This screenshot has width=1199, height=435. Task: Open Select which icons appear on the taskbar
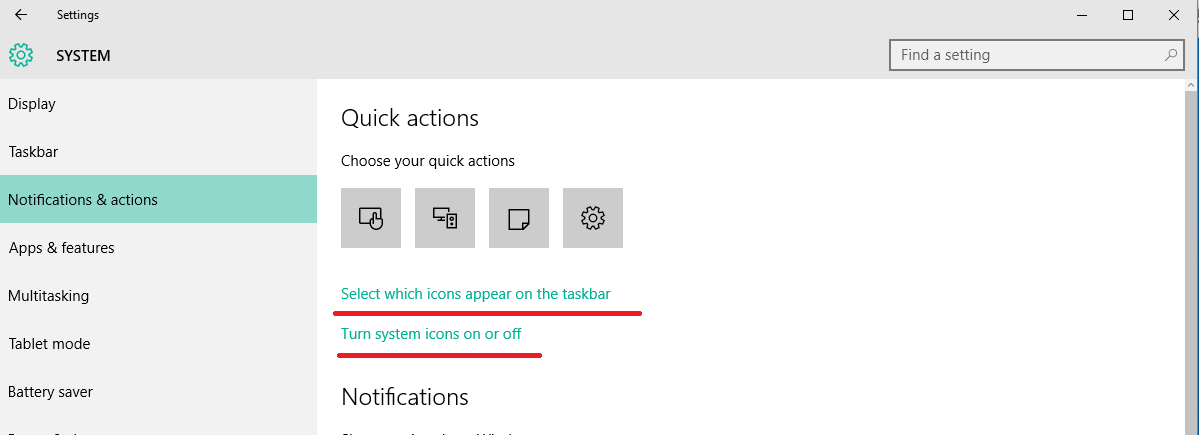[476, 294]
